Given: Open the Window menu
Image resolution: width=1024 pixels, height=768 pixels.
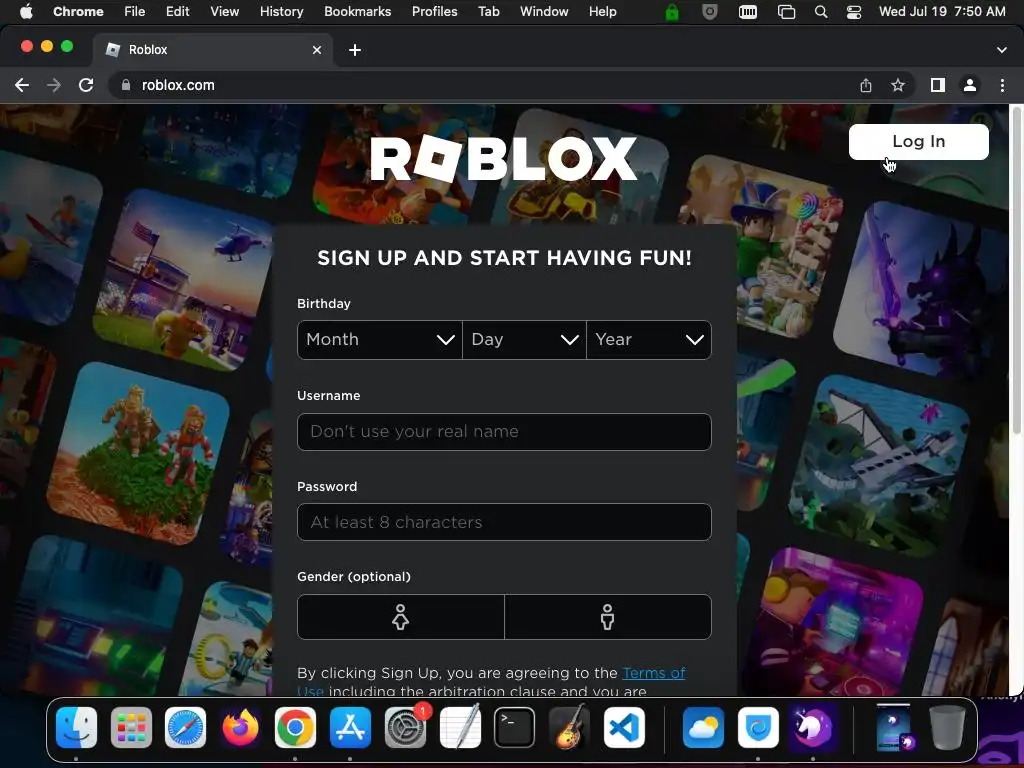Looking at the screenshot, I should (x=544, y=11).
